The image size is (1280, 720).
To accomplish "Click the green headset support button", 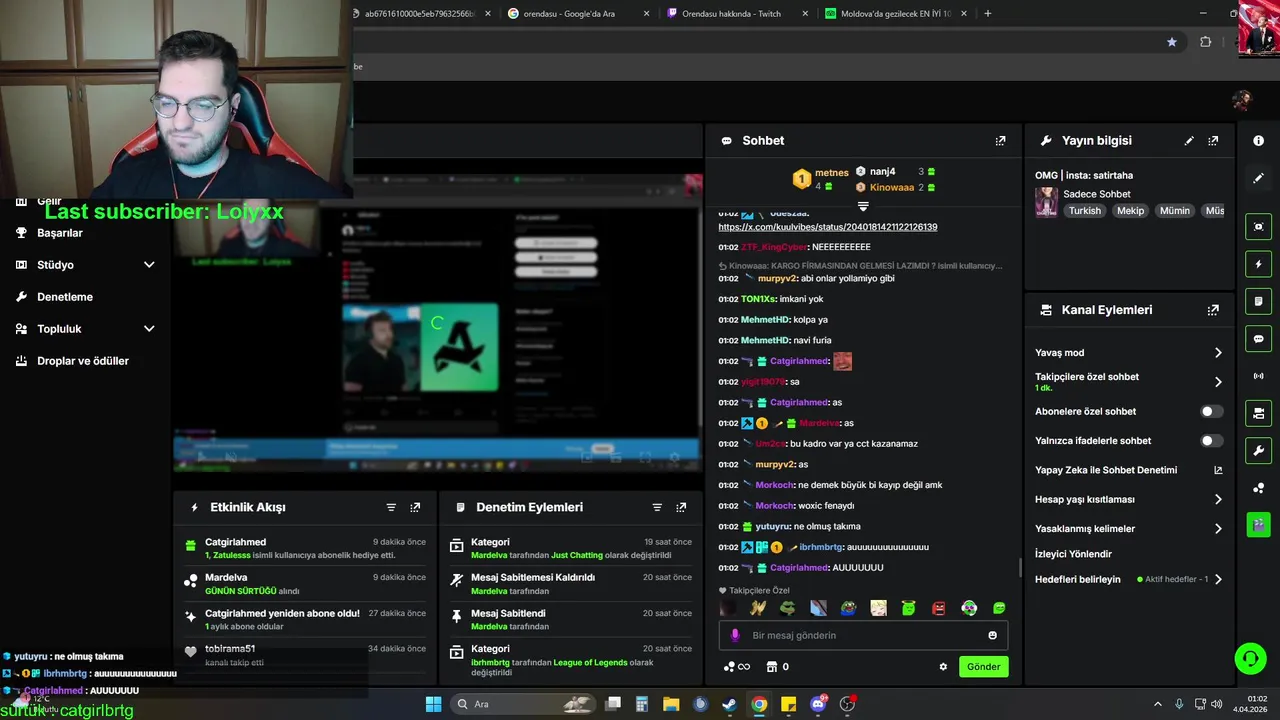I will click(1250, 658).
